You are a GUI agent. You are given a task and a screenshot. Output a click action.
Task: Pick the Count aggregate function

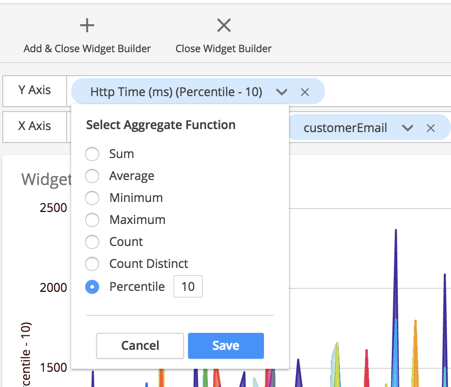pyautogui.click(x=92, y=242)
